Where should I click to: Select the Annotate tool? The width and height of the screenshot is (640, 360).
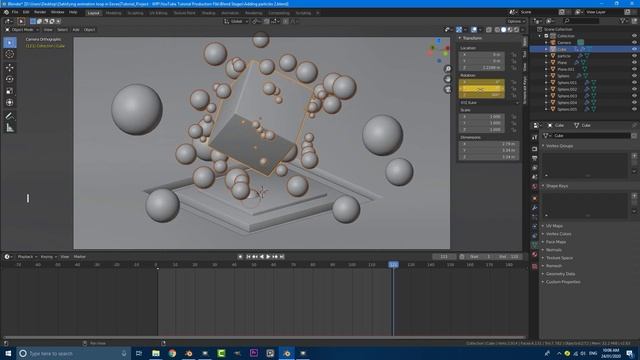[10, 116]
